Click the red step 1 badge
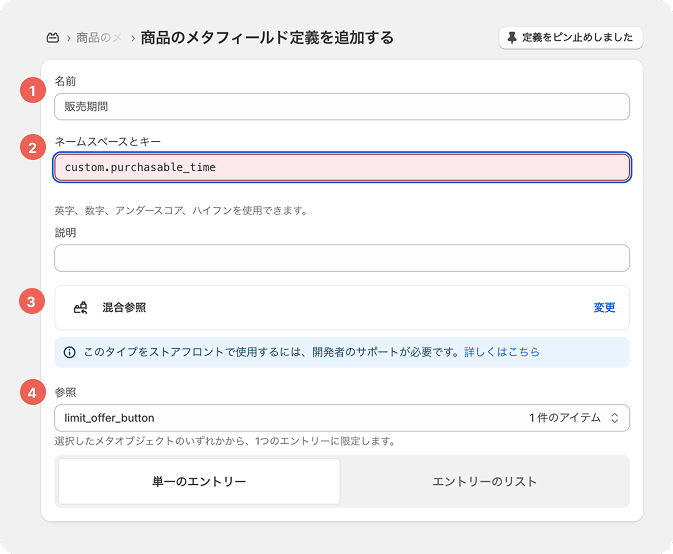Image resolution: width=673 pixels, height=554 pixels. 33,91
